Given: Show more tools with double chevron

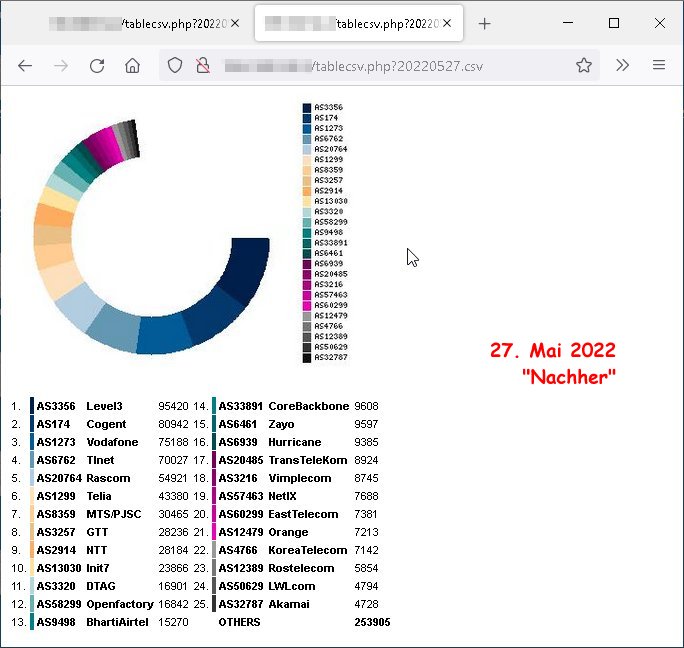Looking at the screenshot, I should point(622,65).
